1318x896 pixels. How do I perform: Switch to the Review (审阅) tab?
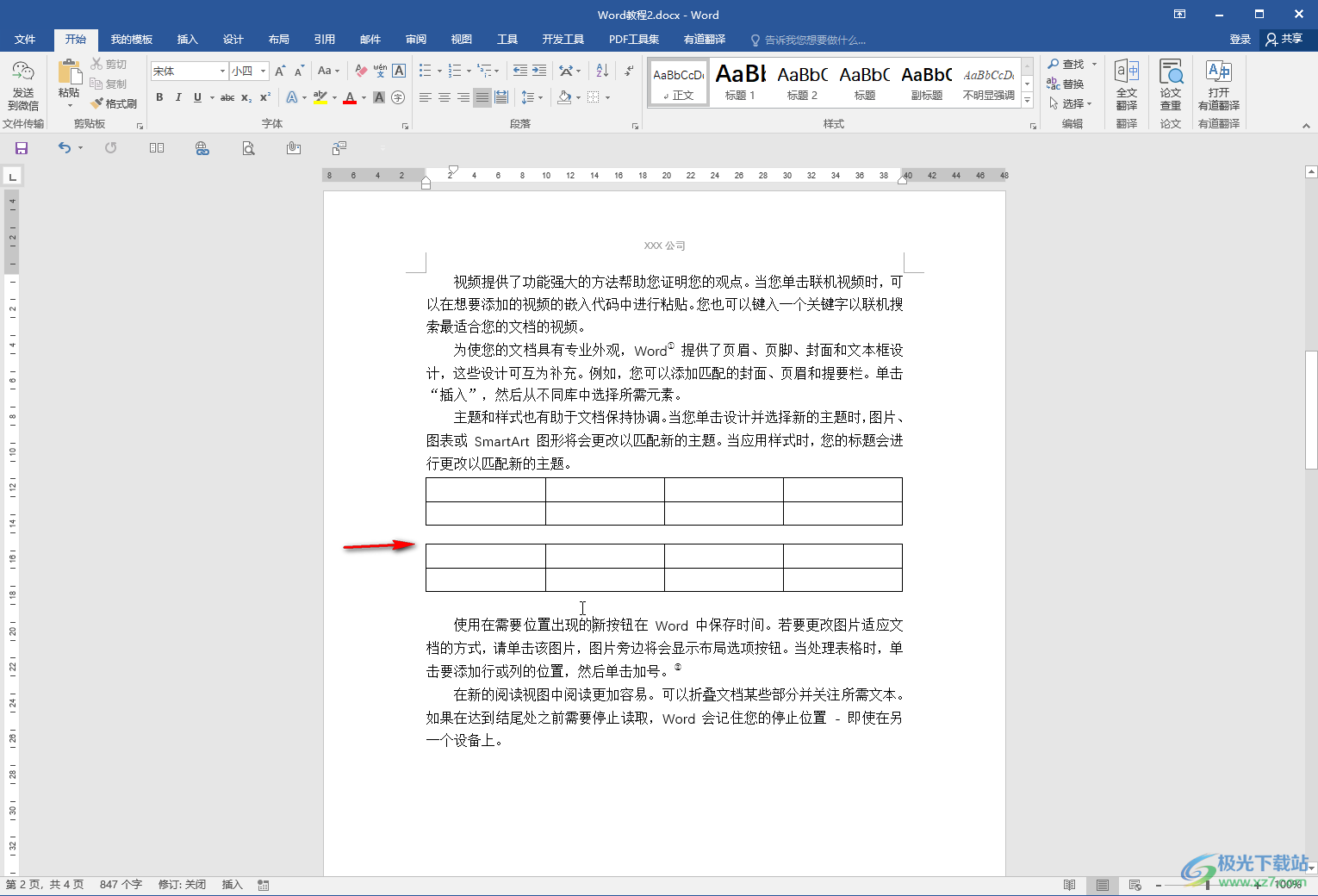tap(416, 40)
